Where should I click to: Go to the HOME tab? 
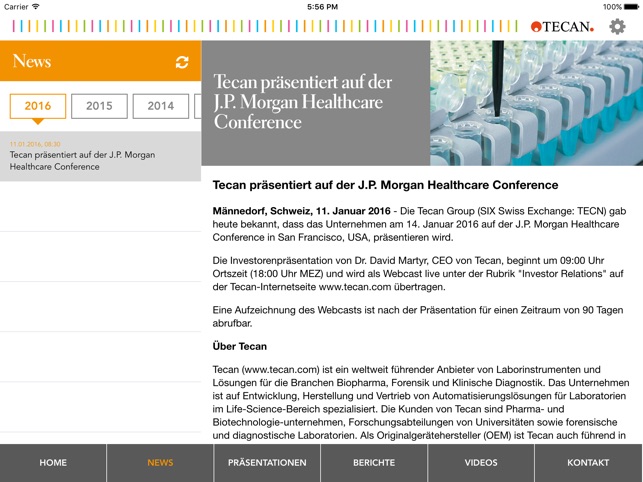tap(53, 463)
